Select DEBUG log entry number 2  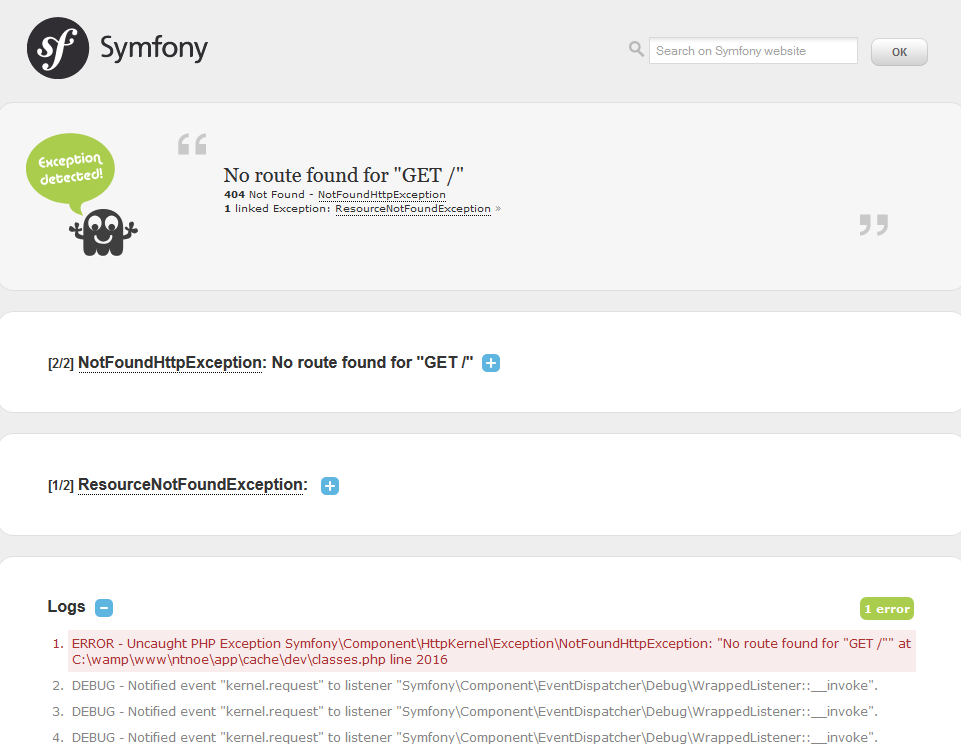coord(474,686)
